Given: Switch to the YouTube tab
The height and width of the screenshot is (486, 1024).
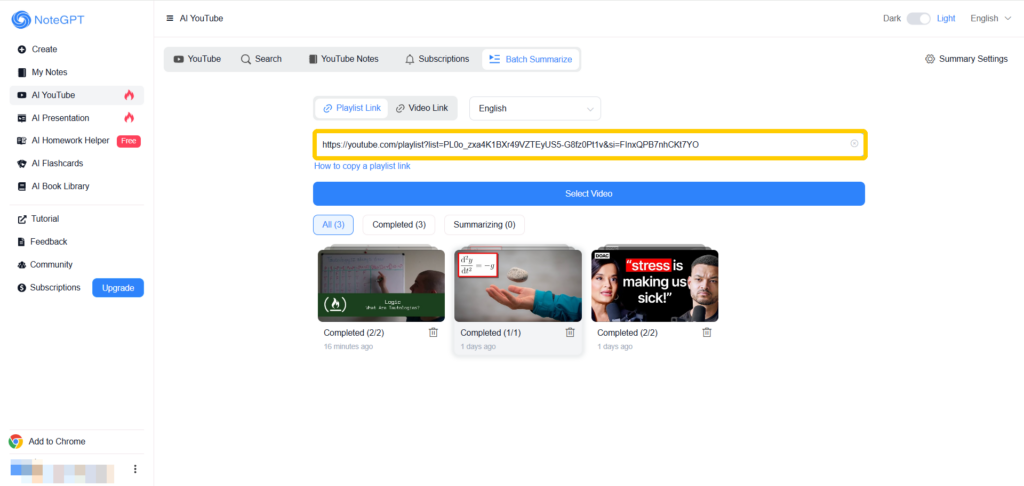Looking at the screenshot, I should click(x=197, y=59).
